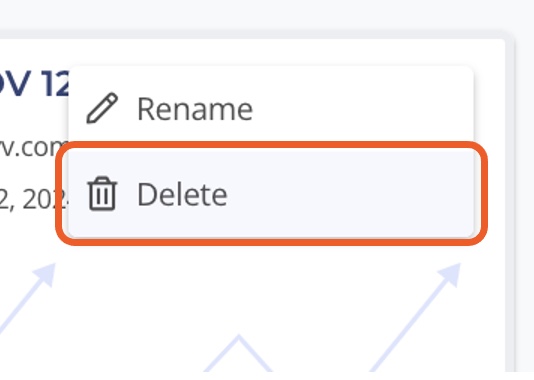The height and width of the screenshot is (380, 534).
Task: Click the diagonal shaft of the right arrow
Action: [409, 325]
